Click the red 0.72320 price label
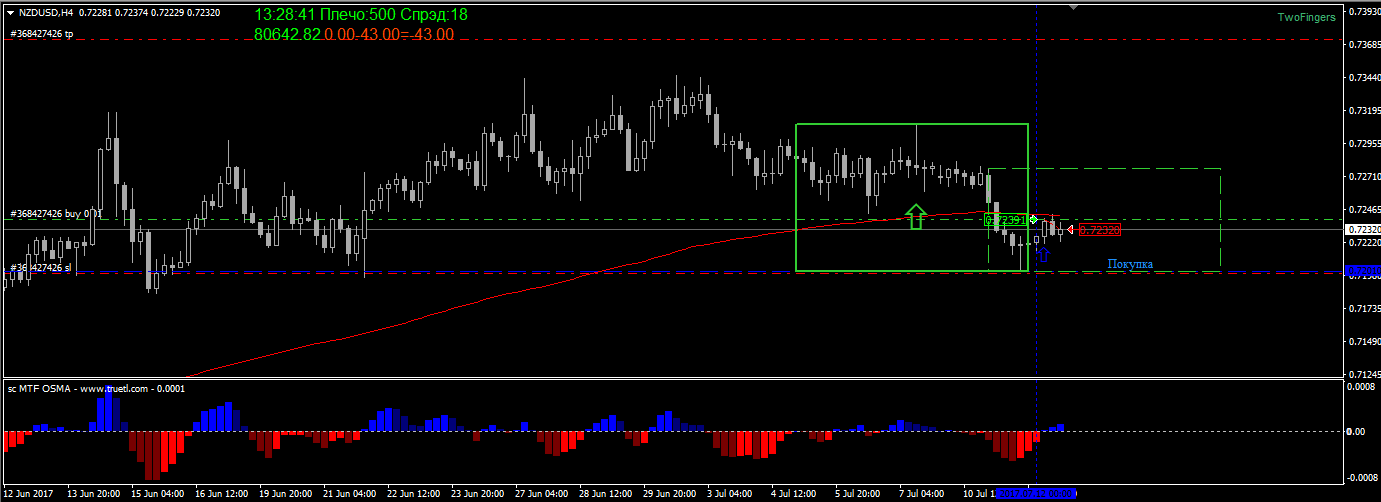The width and height of the screenshot is (1381, 502). 1099,230
